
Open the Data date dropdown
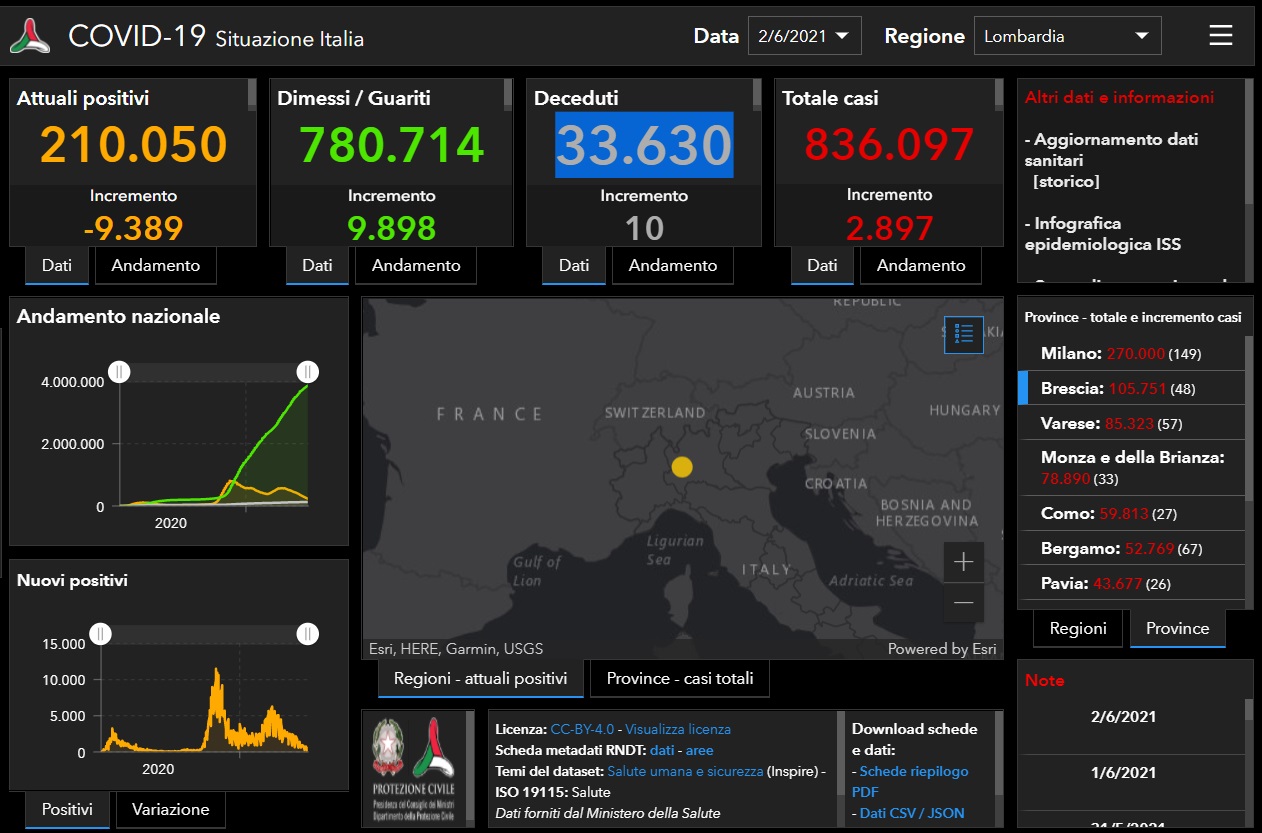pyautogui.click(x=804, y=36)
